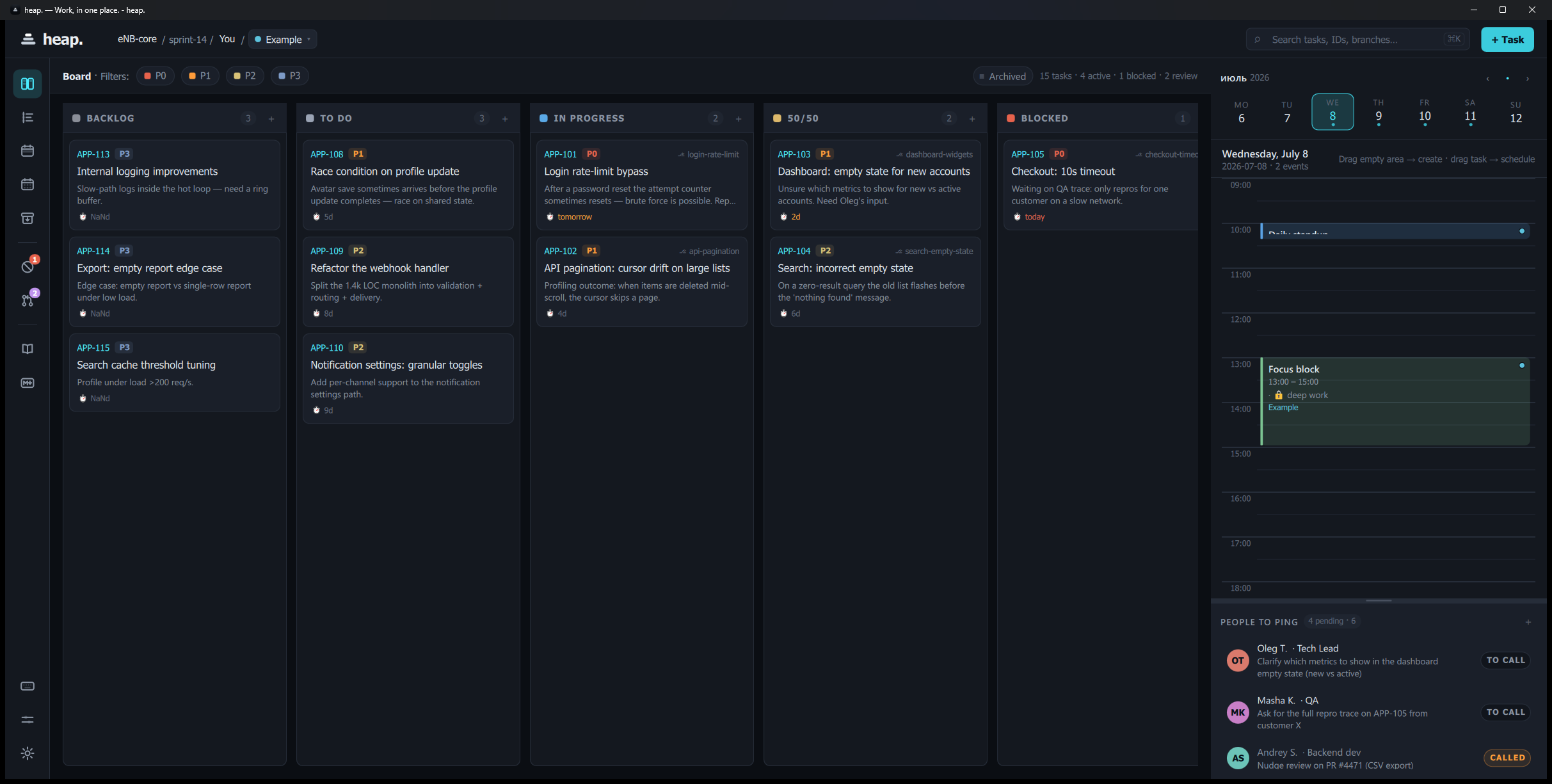Click the + Task button
Viewport: 1552px width, 784px height.
[x=1507, y=39]
